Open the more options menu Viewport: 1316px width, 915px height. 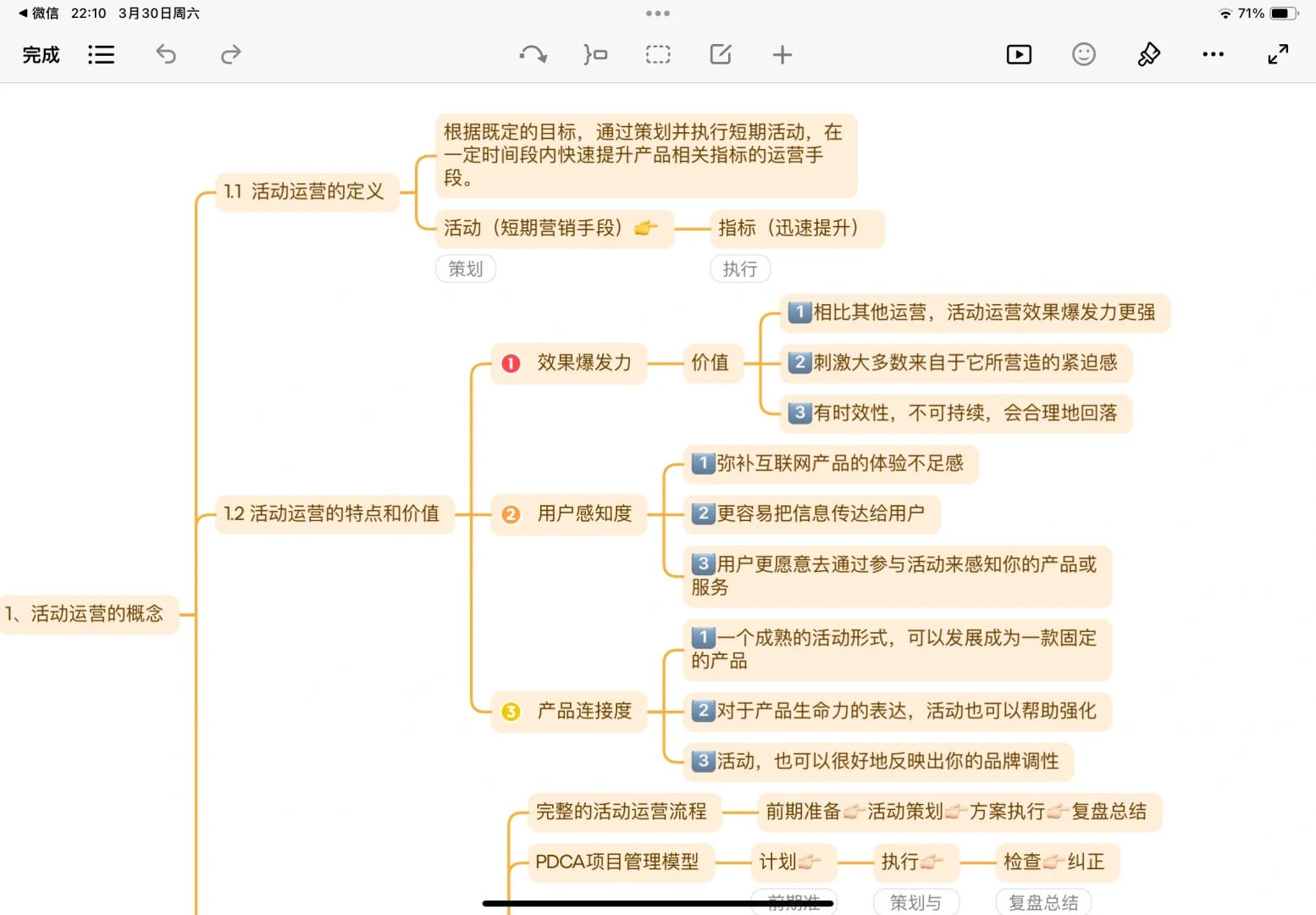tap(1213, 55)
